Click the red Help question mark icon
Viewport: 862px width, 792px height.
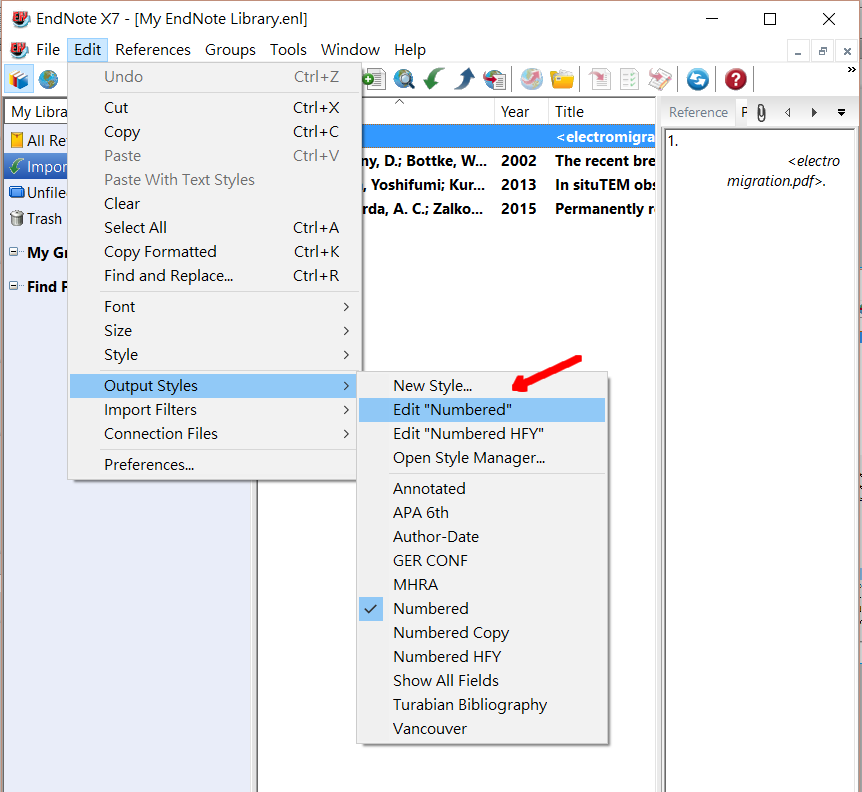coord(735,80)
